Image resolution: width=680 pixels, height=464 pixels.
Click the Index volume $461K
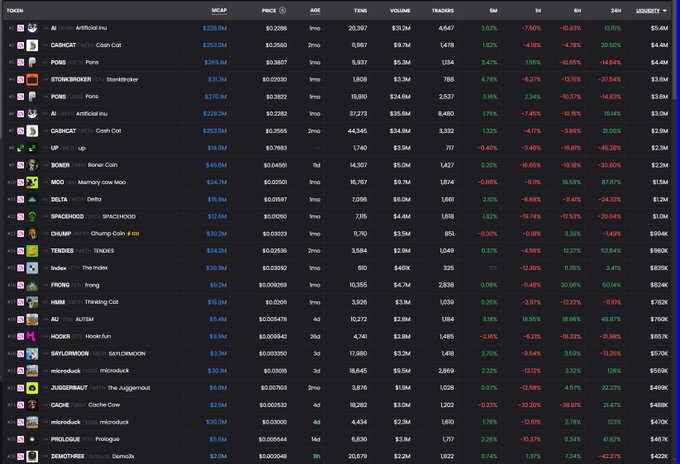click(402, 268)
